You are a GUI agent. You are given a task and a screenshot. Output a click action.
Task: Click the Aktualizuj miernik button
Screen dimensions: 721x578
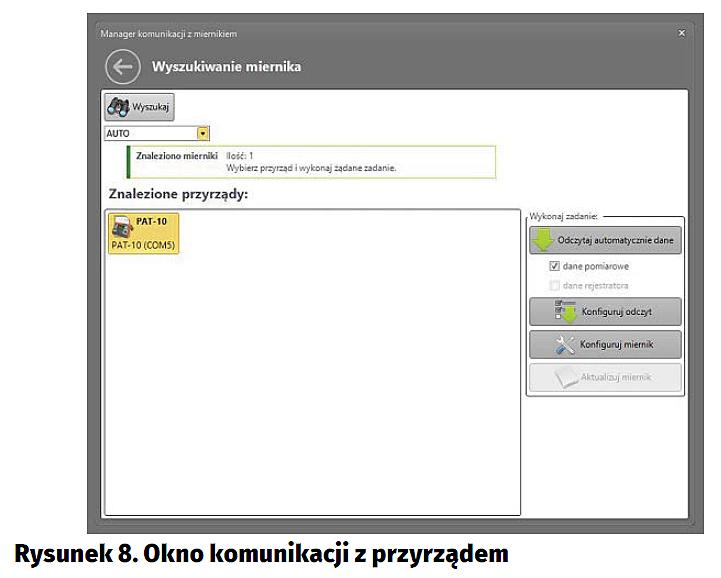(605, 378)
